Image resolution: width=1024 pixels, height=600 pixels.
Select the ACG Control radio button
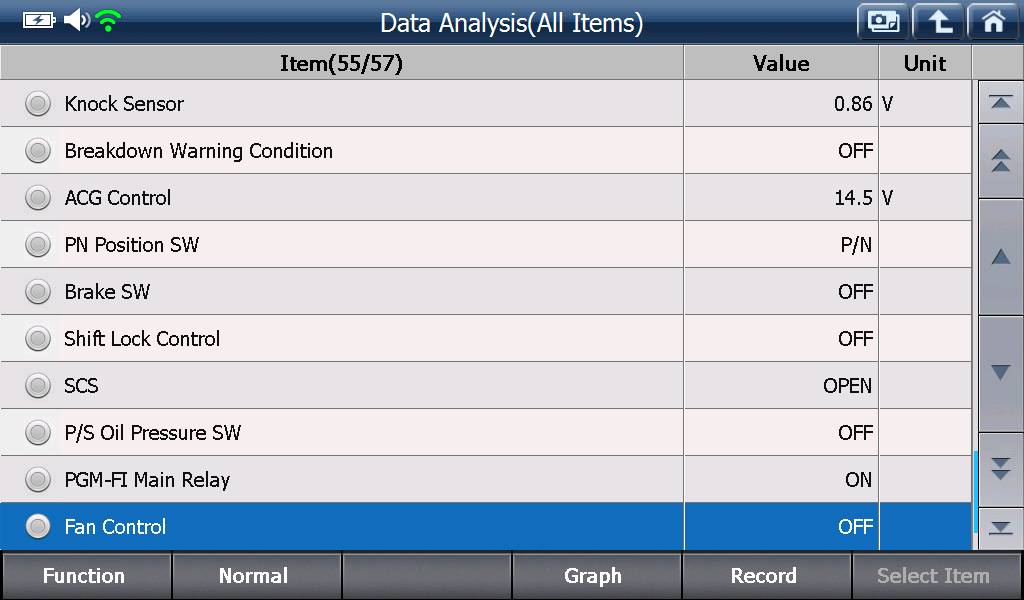(38, 198)
